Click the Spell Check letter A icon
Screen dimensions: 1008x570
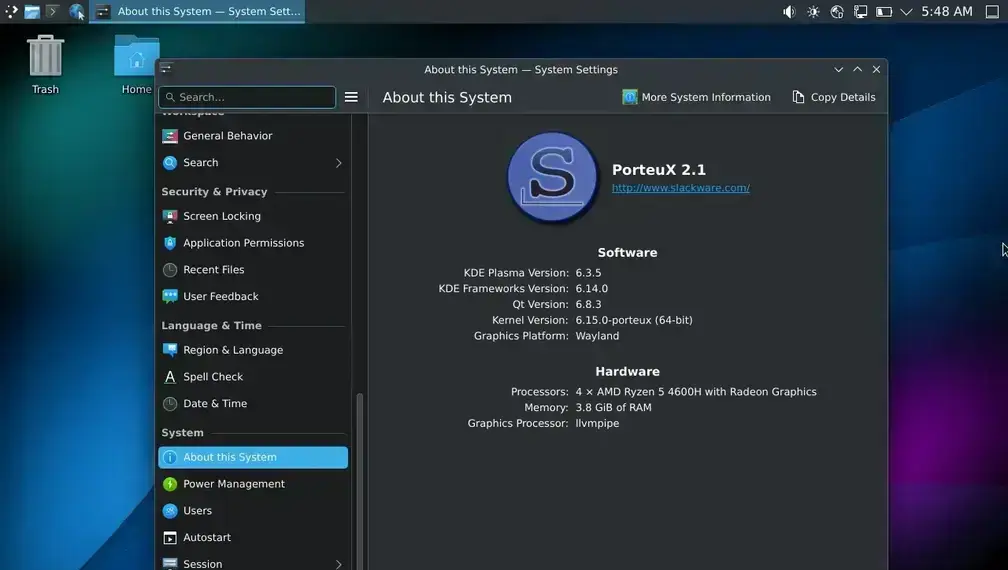[x=170, y=377]
